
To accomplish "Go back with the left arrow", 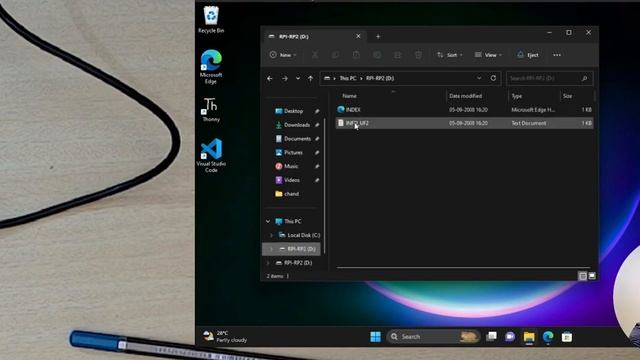I will (x=270, y=78).
